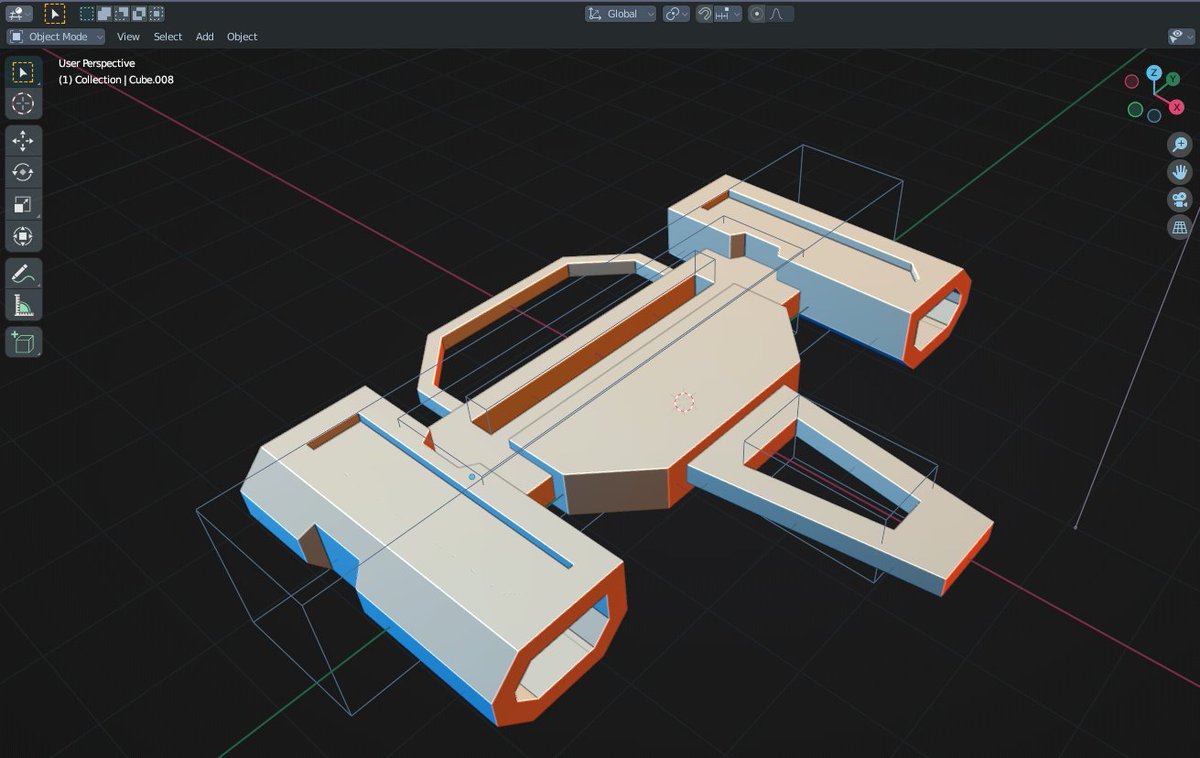Select the Rotate tool
Screen dimensions: 1200x758
pyautogui.click(x=22, y=172)
